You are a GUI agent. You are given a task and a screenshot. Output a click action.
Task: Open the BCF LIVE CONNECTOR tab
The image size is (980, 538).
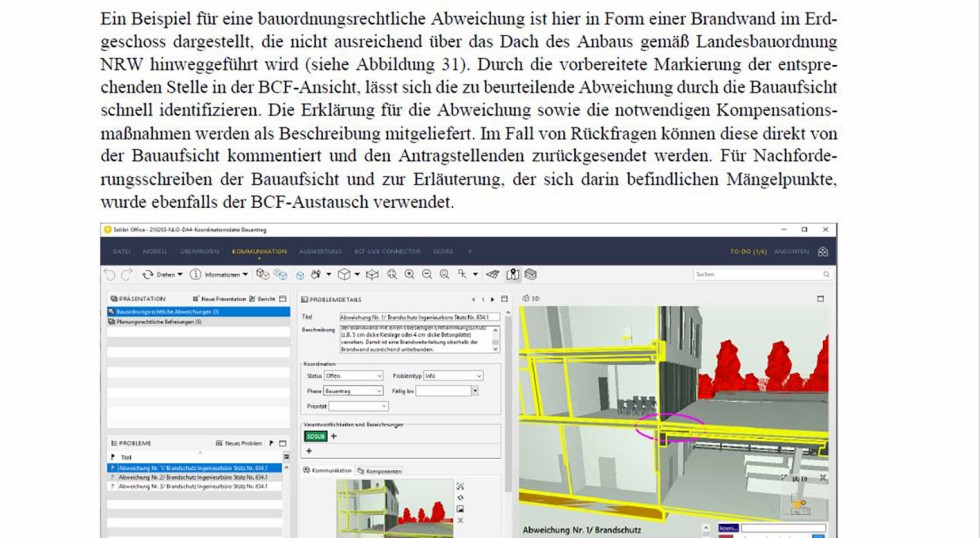coord(385,252)
